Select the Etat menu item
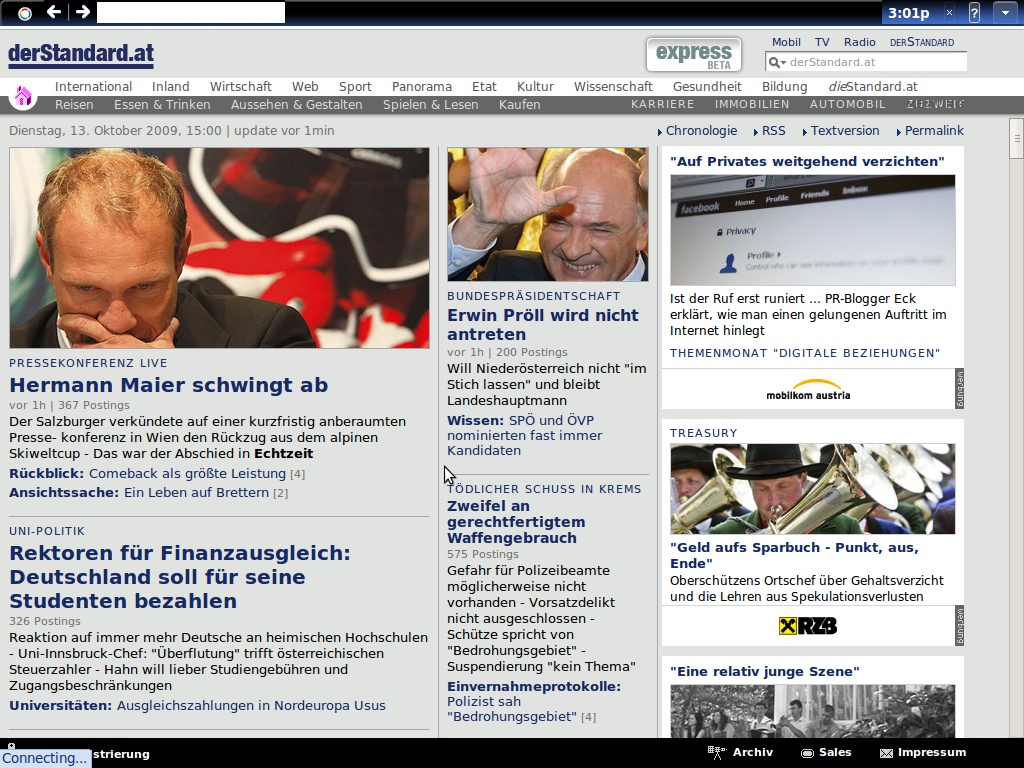The image size is (1024, 768). click(x=484, y=86)
